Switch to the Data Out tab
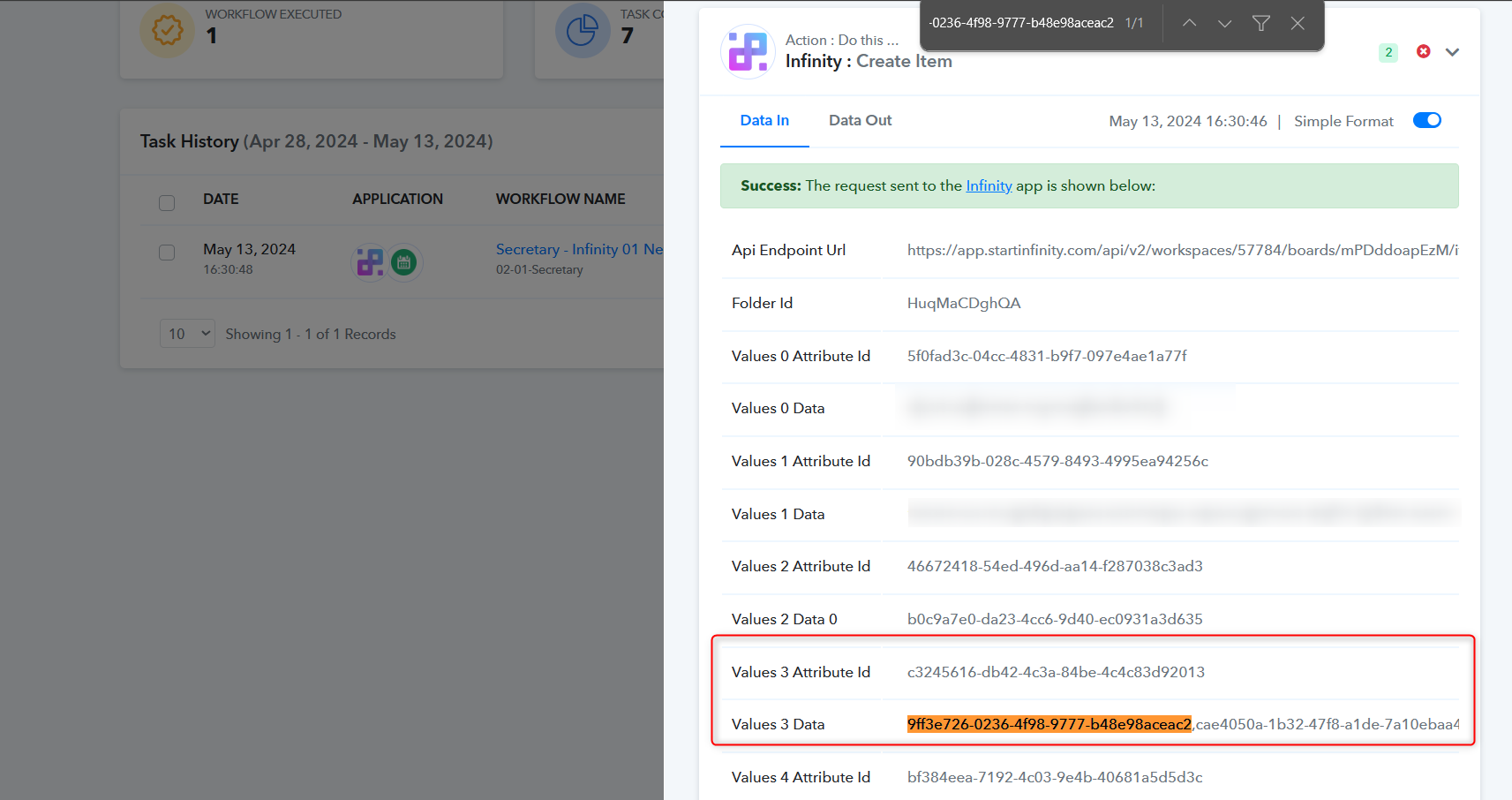Screen dimensions: 1512x800 point(861,121)
